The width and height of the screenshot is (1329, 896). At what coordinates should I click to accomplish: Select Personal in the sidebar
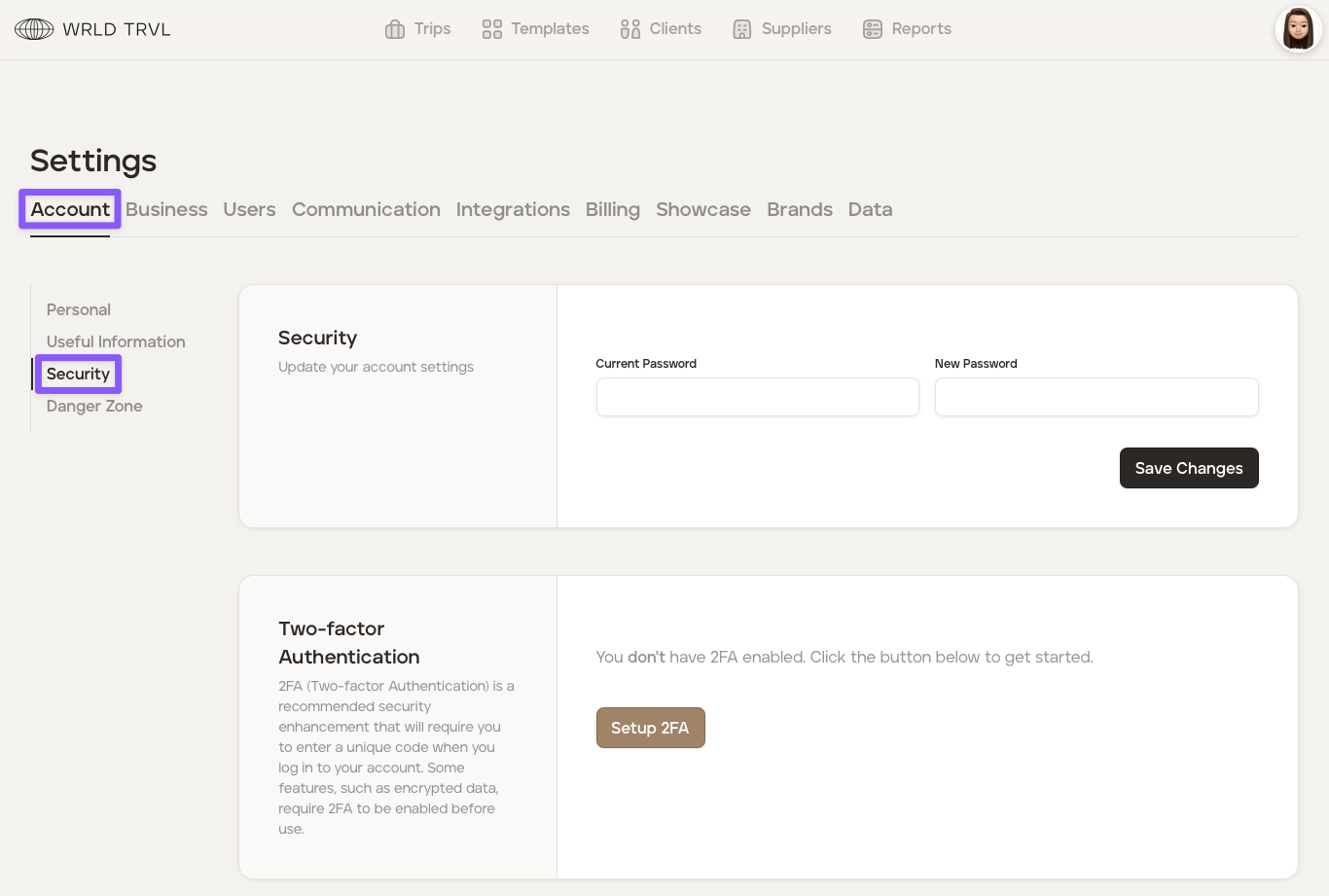[79, 309]
